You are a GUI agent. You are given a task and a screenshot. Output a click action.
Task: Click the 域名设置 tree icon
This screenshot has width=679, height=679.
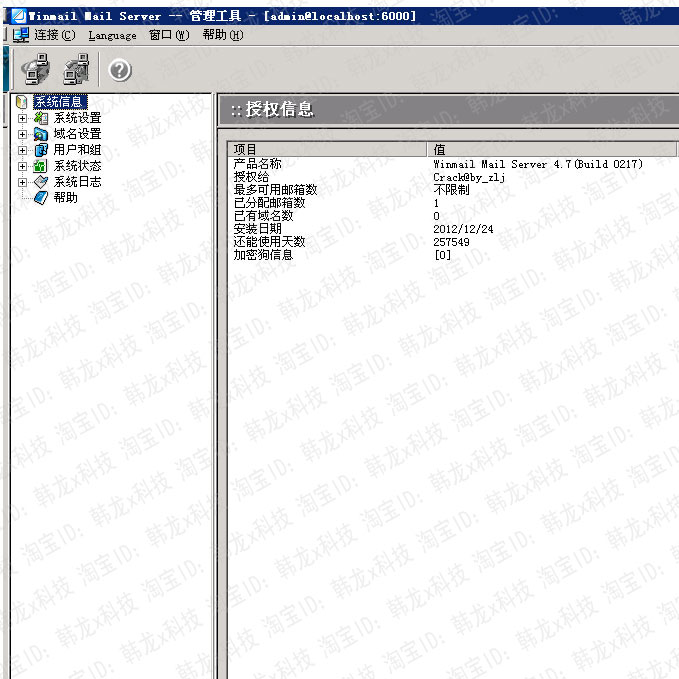point(41,134)
